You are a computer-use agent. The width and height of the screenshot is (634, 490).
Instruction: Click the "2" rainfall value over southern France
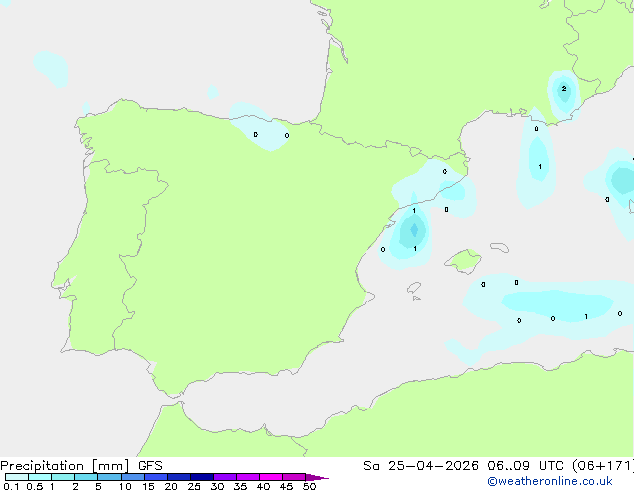pos(564,89)
